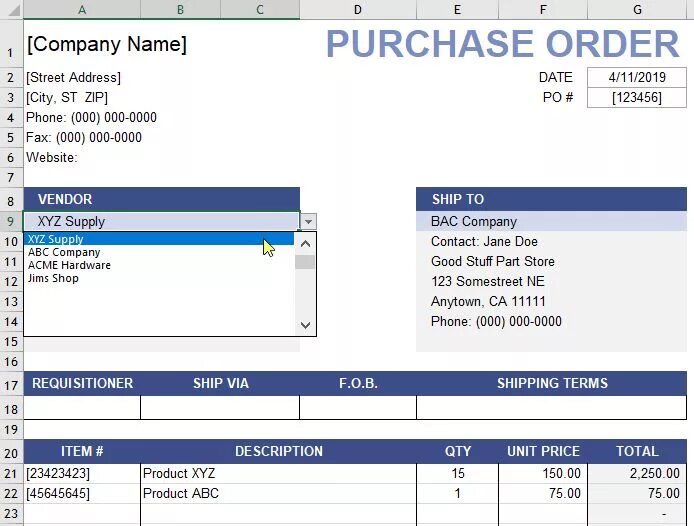Click the [City, ST ZIP] cell
This screenshot has height=526, width=694.
66,97
